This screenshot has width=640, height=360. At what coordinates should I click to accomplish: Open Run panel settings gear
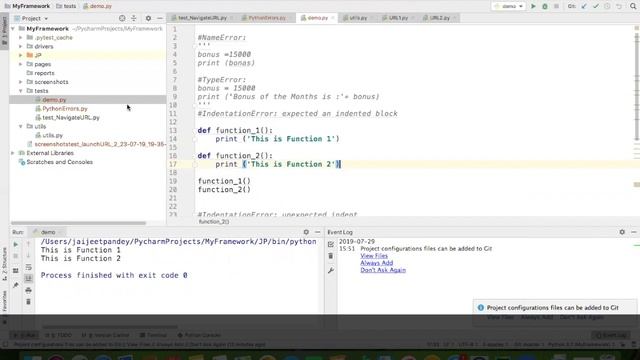point(306,232)
